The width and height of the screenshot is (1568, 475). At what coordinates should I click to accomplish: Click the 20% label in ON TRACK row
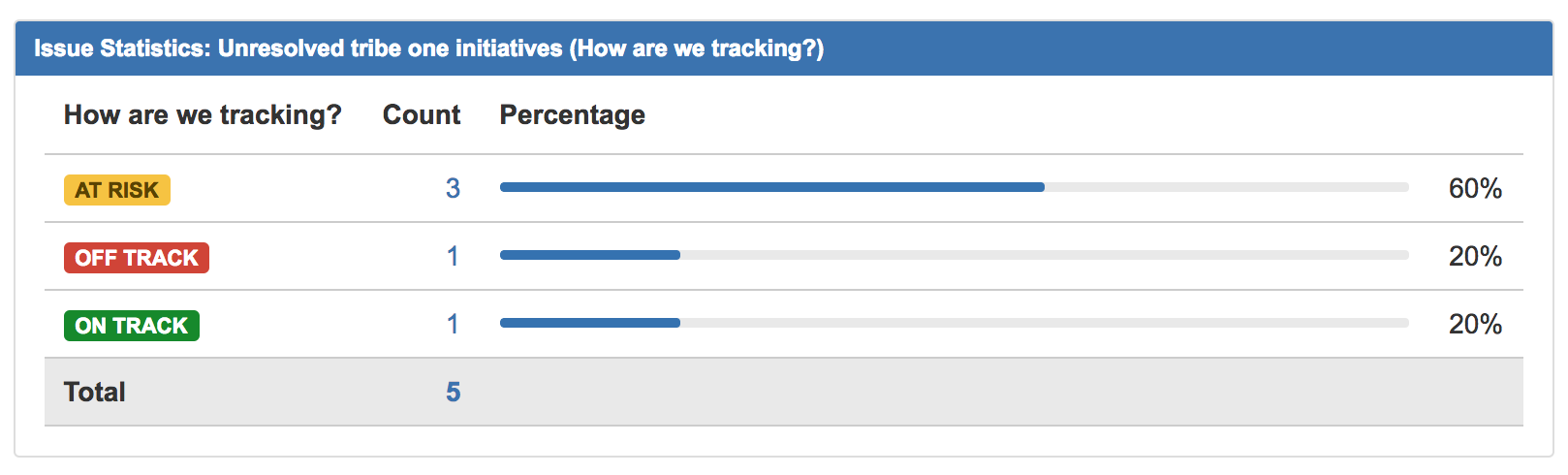[x=1475, y=324]
